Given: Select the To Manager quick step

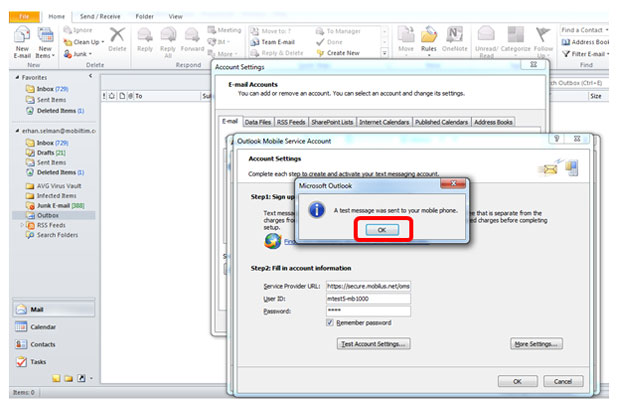Looking at the screenshot, I should click(338, 31).
